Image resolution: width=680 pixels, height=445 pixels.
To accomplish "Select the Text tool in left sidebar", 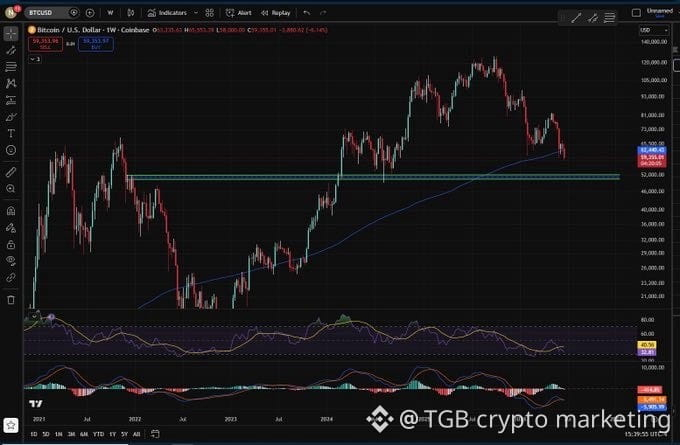I will point(11,134).
